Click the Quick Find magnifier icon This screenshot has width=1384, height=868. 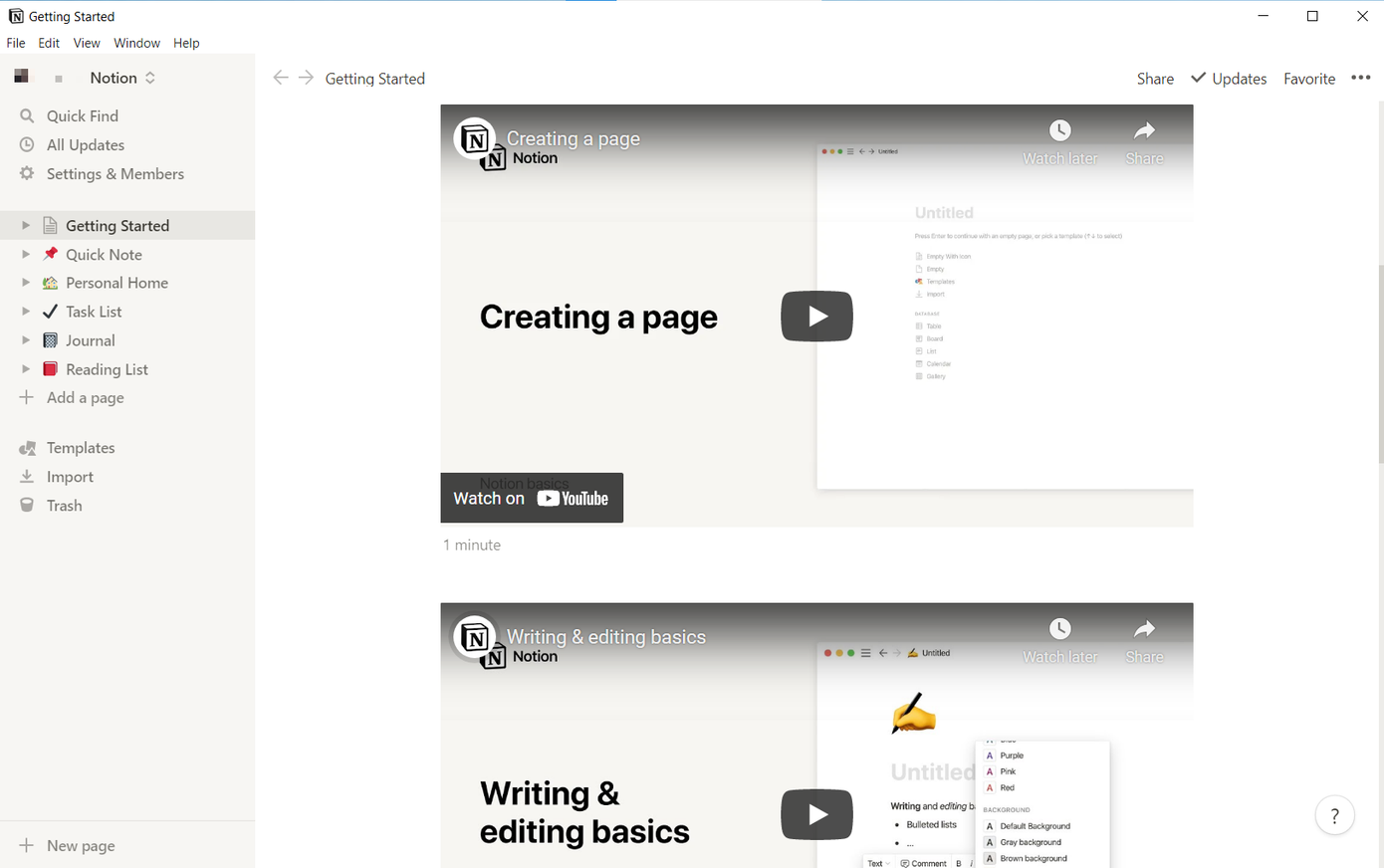(x=27, y=116)
